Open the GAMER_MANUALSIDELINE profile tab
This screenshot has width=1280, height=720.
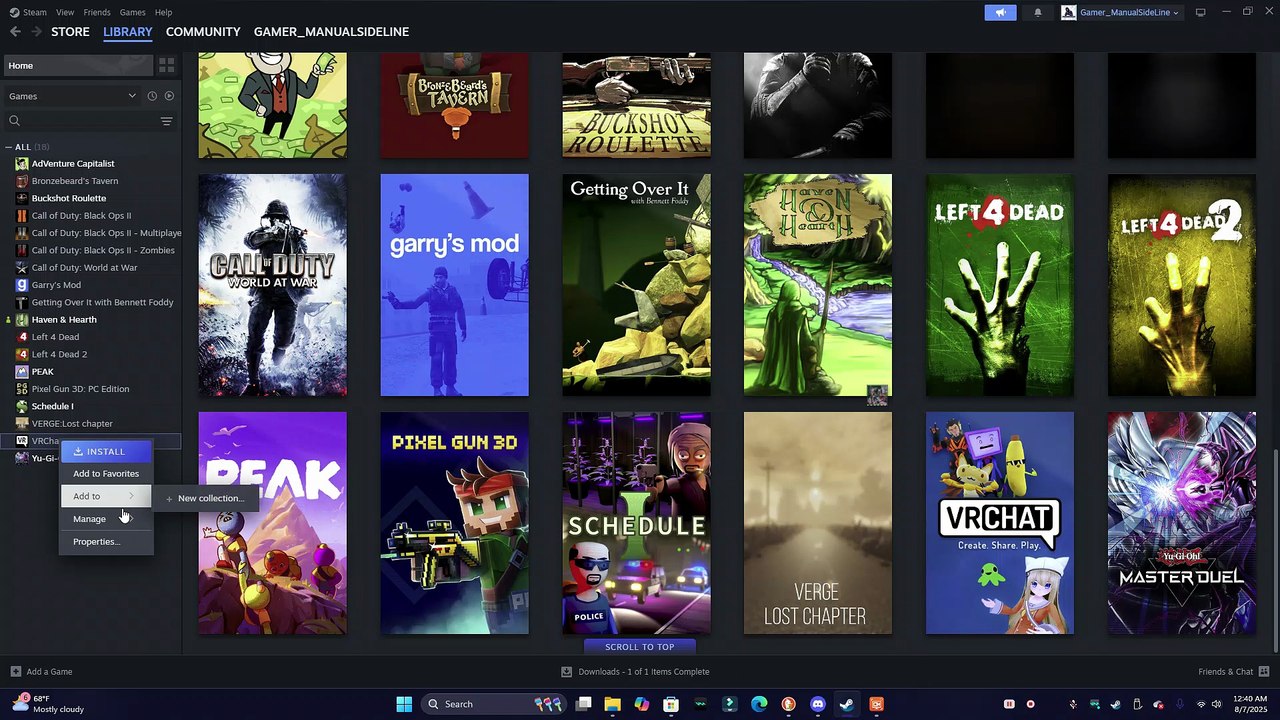tap(331, 32)
